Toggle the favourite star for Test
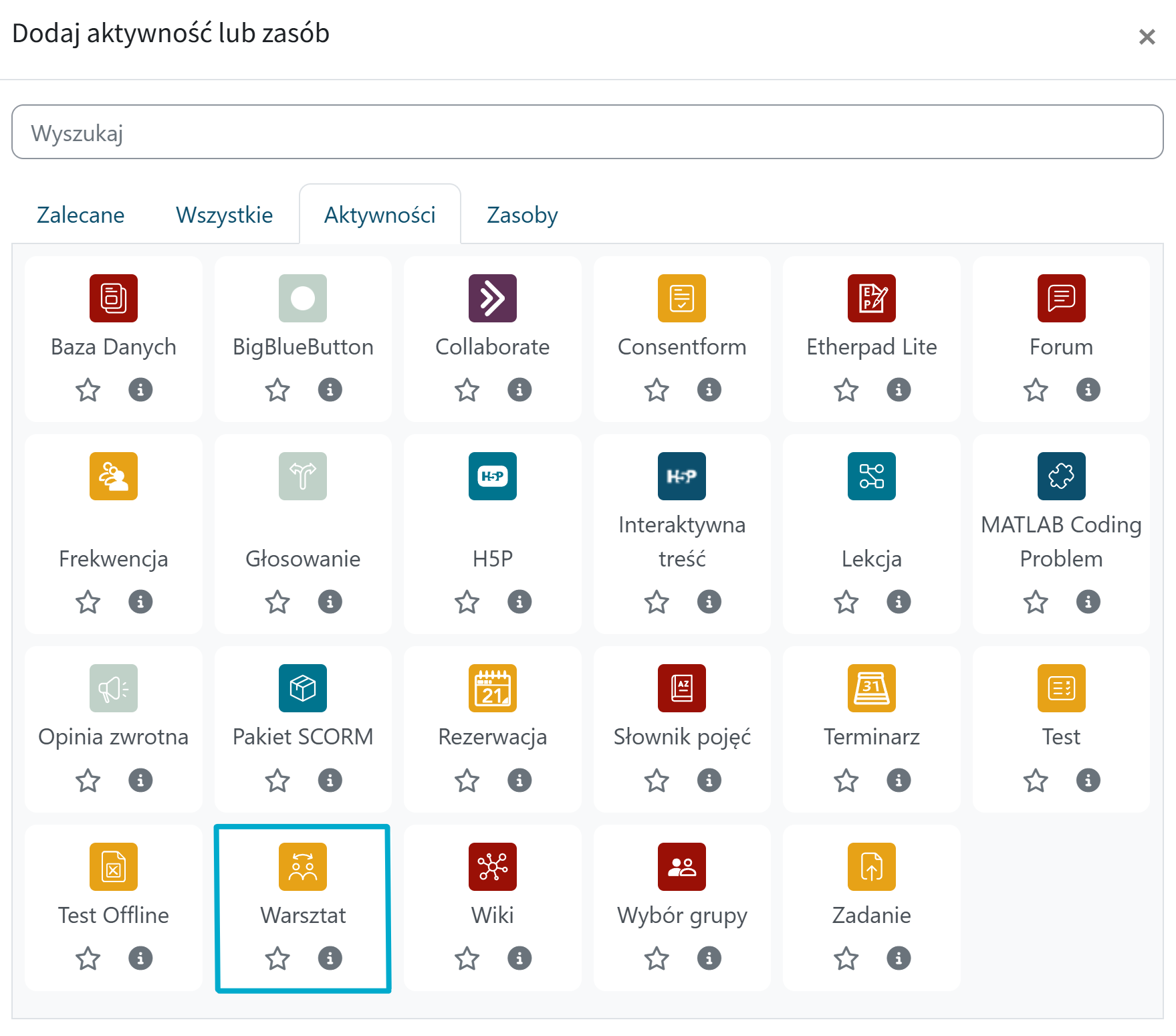The image size is (1176, 1036). 1036,781
